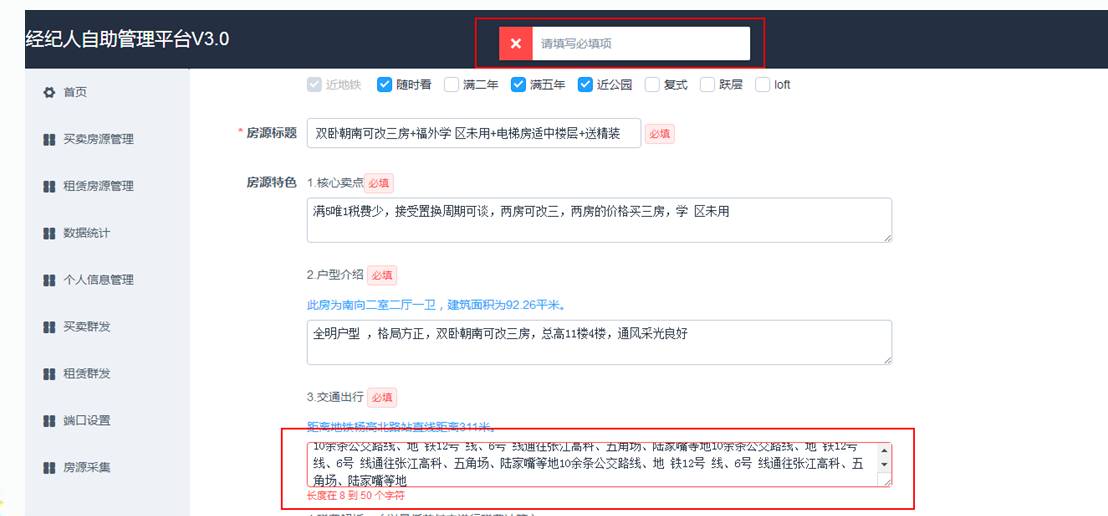This screenshot has width=1108, height=516.
Task: Click the 买卖群发 sidebar icon
Action: [48, 327]
